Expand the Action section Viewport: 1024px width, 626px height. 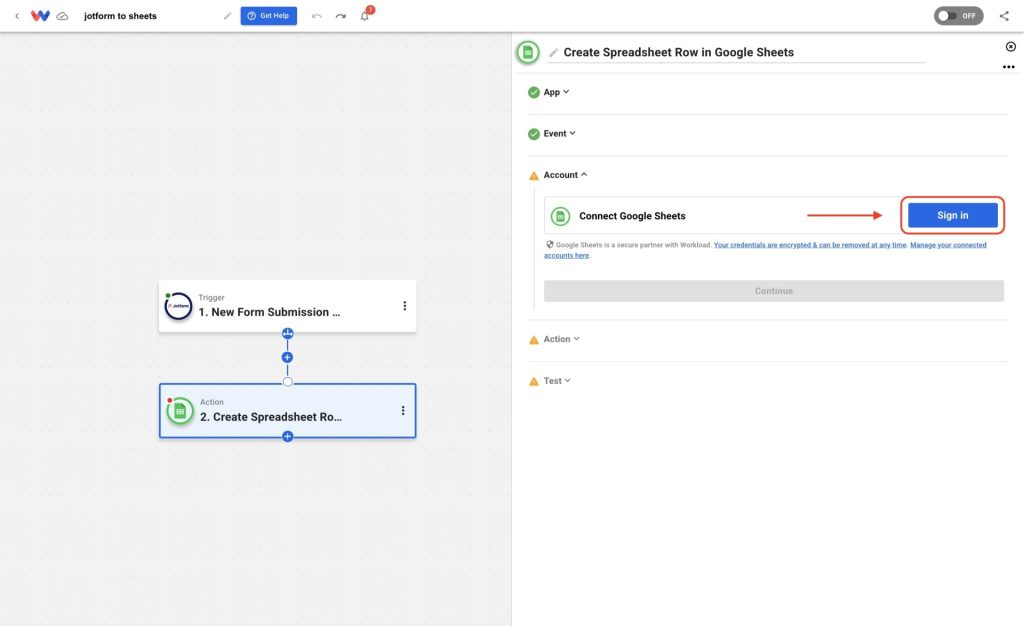pos(561,339)
